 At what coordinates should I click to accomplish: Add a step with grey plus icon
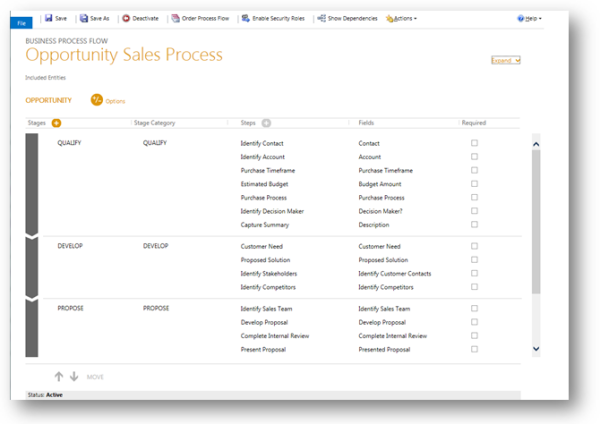point(266,123)
